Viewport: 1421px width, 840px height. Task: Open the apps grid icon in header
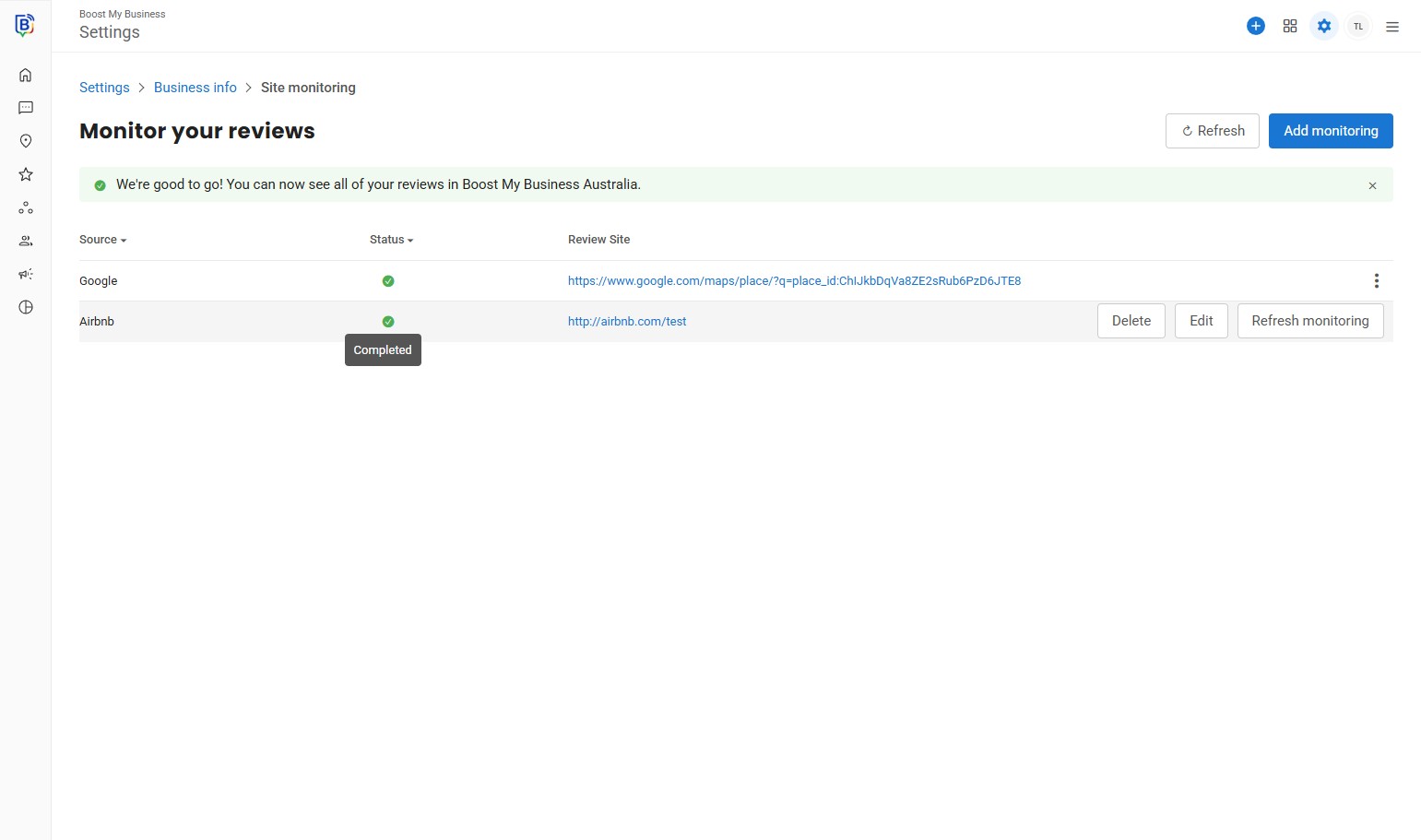1289,26
